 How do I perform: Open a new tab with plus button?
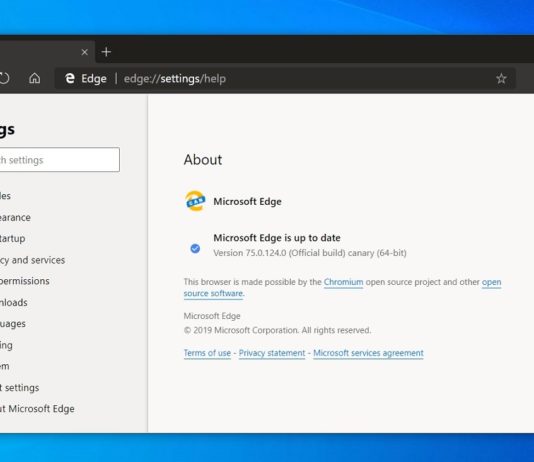pos(106,52)
